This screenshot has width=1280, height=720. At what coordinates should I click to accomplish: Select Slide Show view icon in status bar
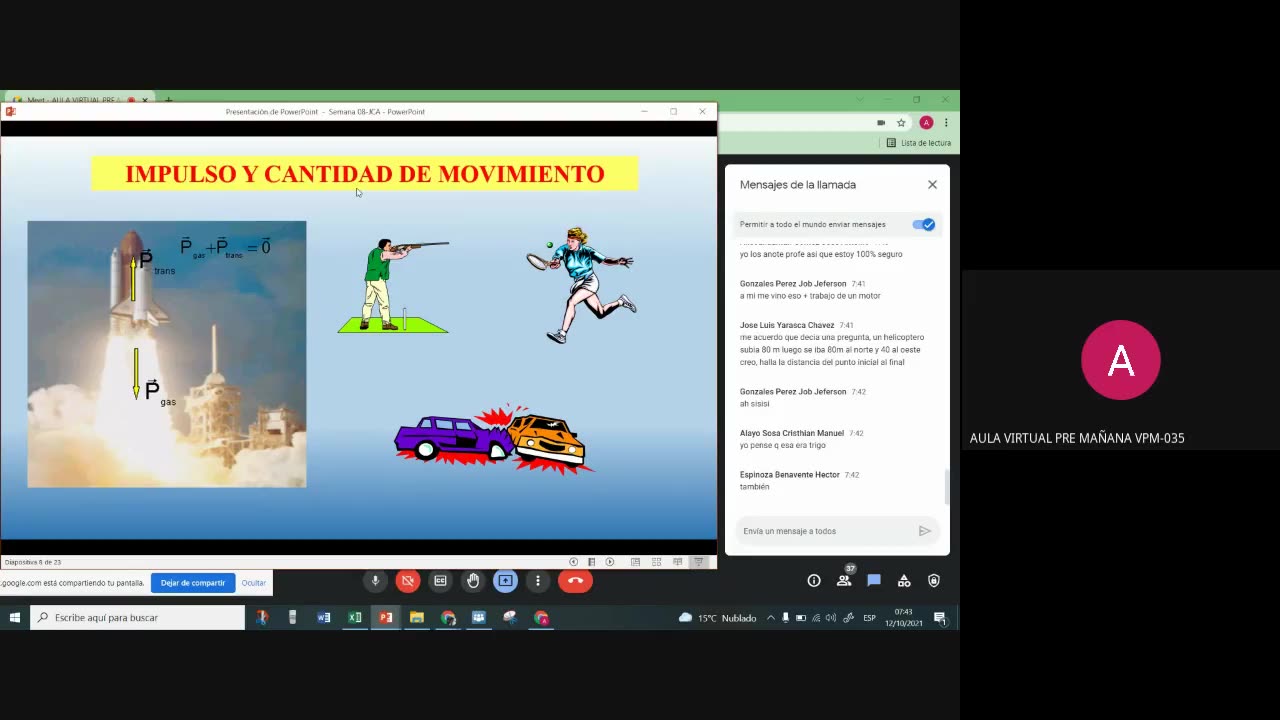click(699, 562)
